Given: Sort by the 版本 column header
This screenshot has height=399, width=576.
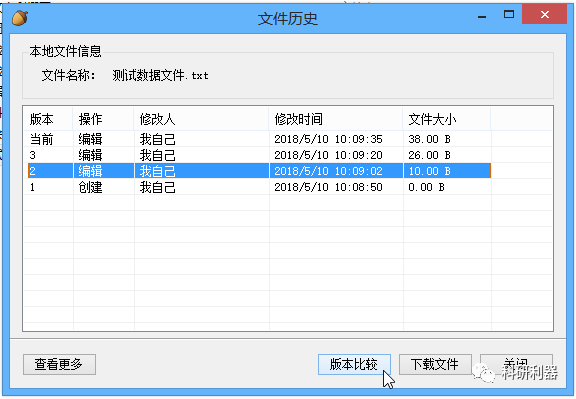Looking at the screenshot, I should click(48, 119).
